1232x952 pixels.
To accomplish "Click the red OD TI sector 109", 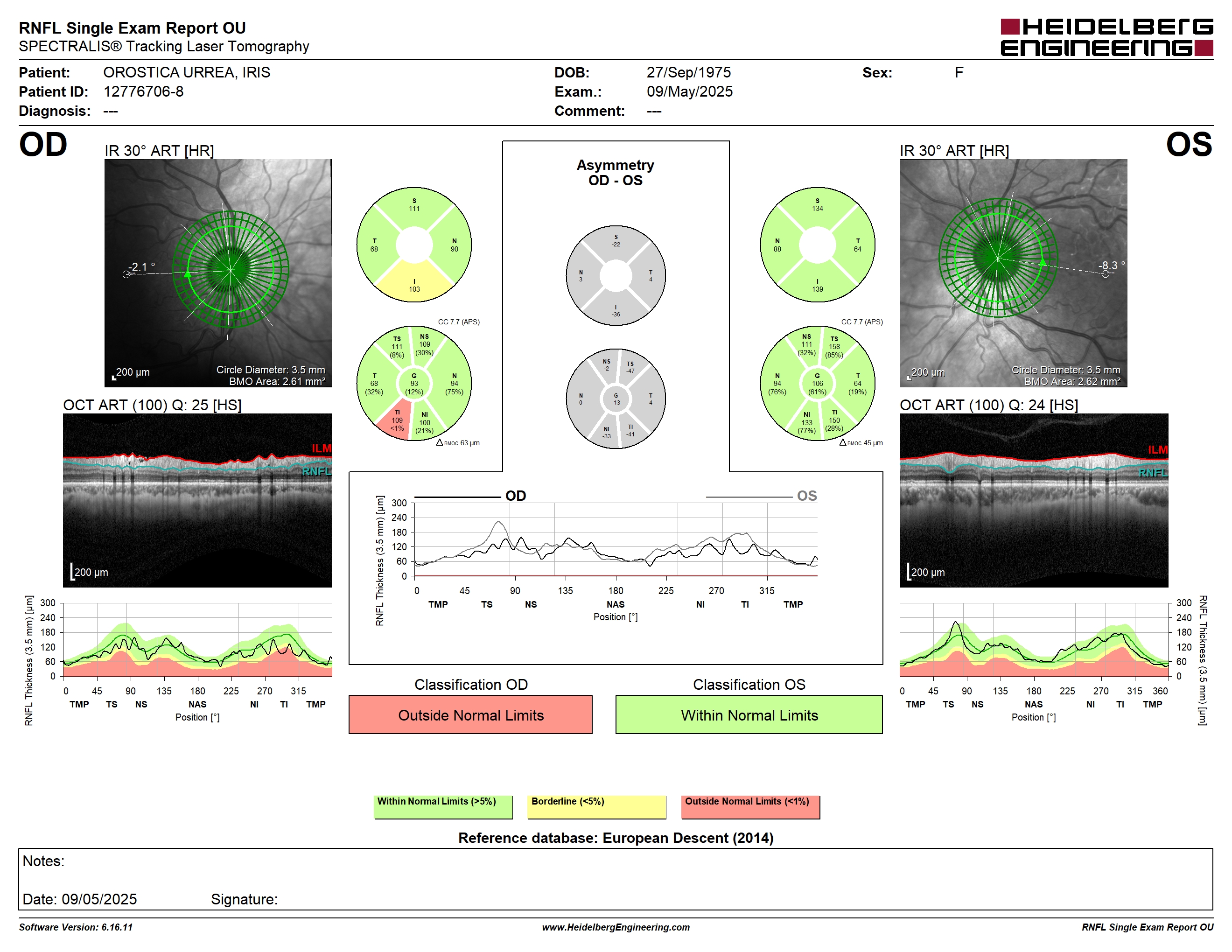I will click(397, 420).
